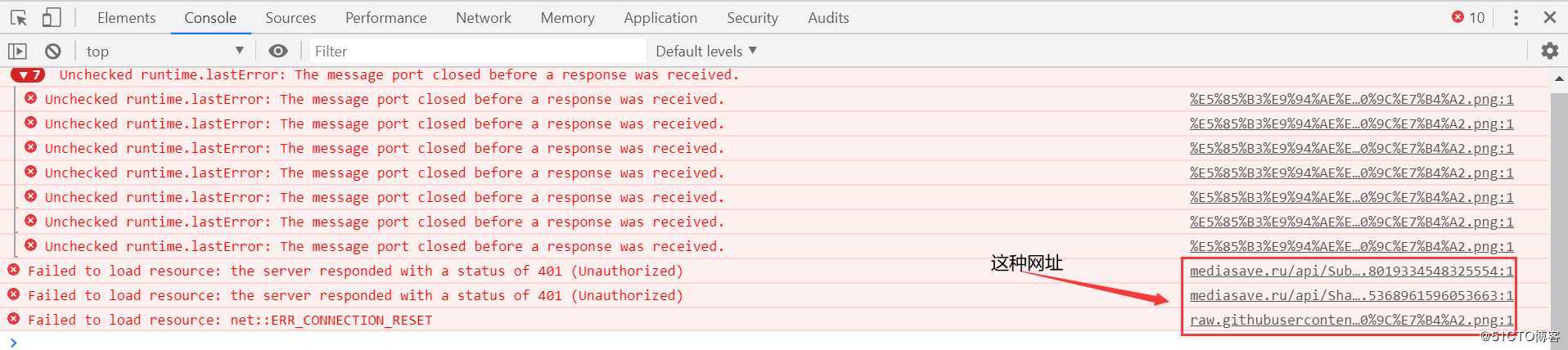Show the console sidebar

click(17, 51)
